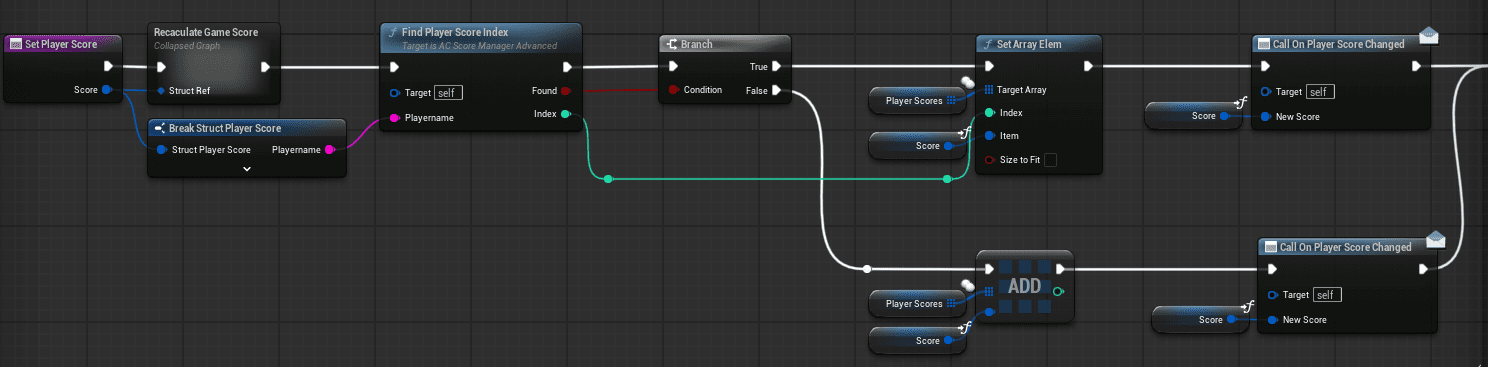Click the Target pin on upper Call On Player Score Changed
This screenshot has width=1488, height=367.
coord(1266,92)
